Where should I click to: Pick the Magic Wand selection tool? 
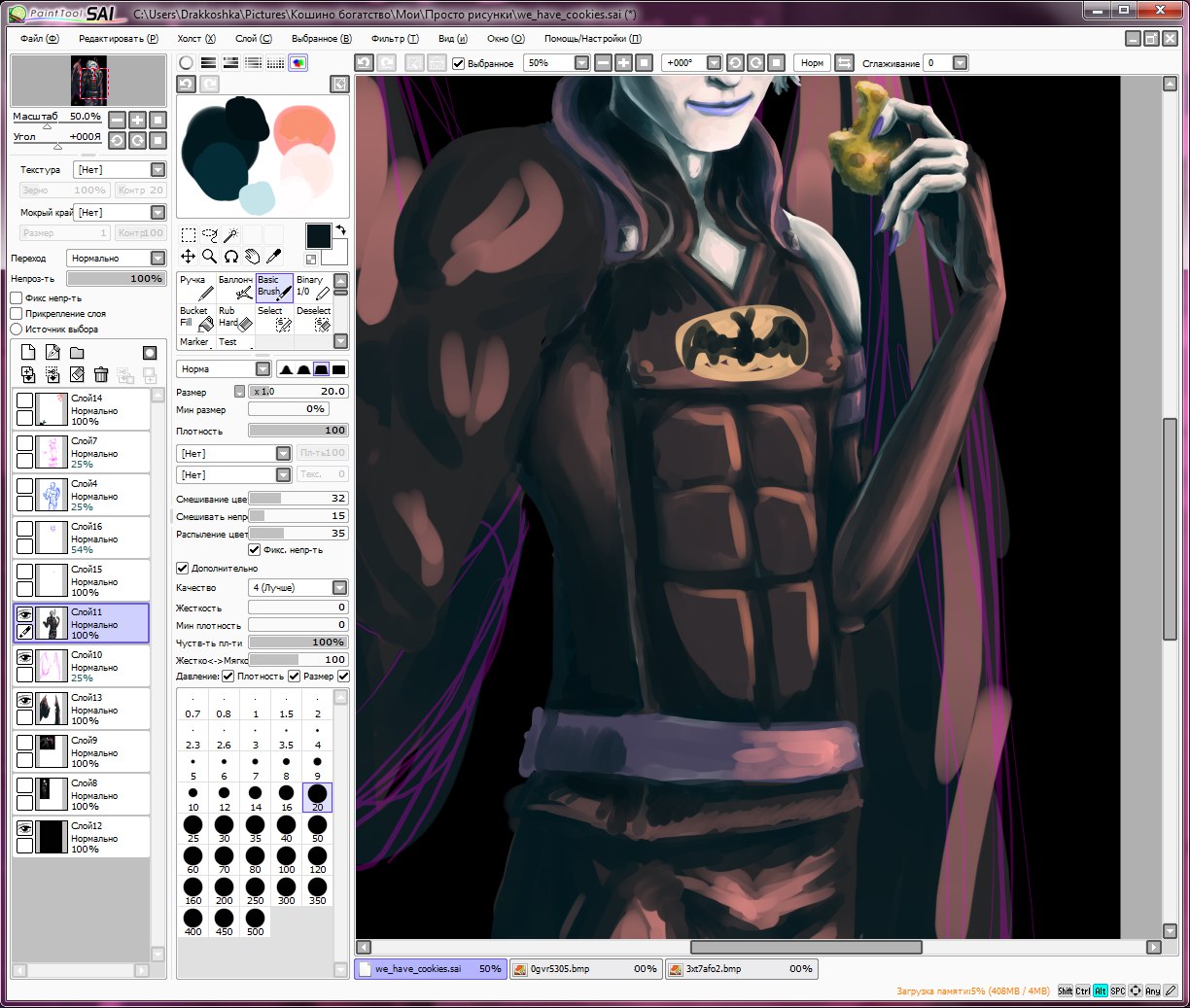[x=230, y=235]
